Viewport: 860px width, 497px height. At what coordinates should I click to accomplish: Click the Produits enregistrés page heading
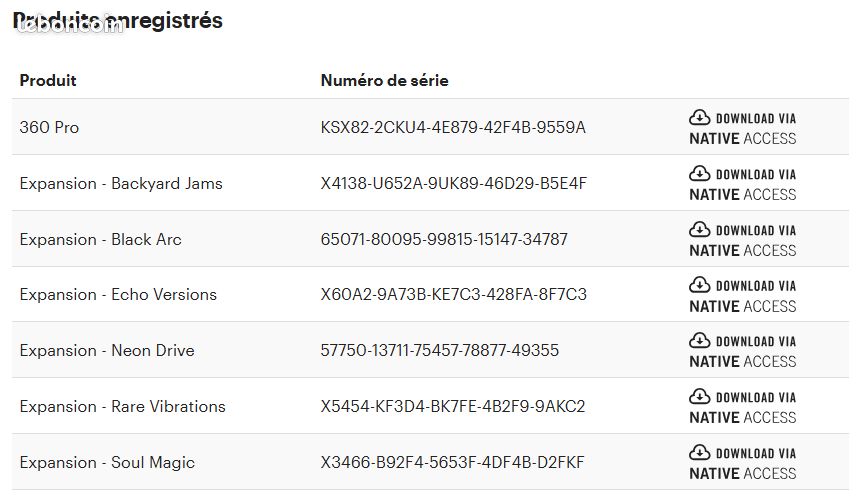(x=117, y=21)
